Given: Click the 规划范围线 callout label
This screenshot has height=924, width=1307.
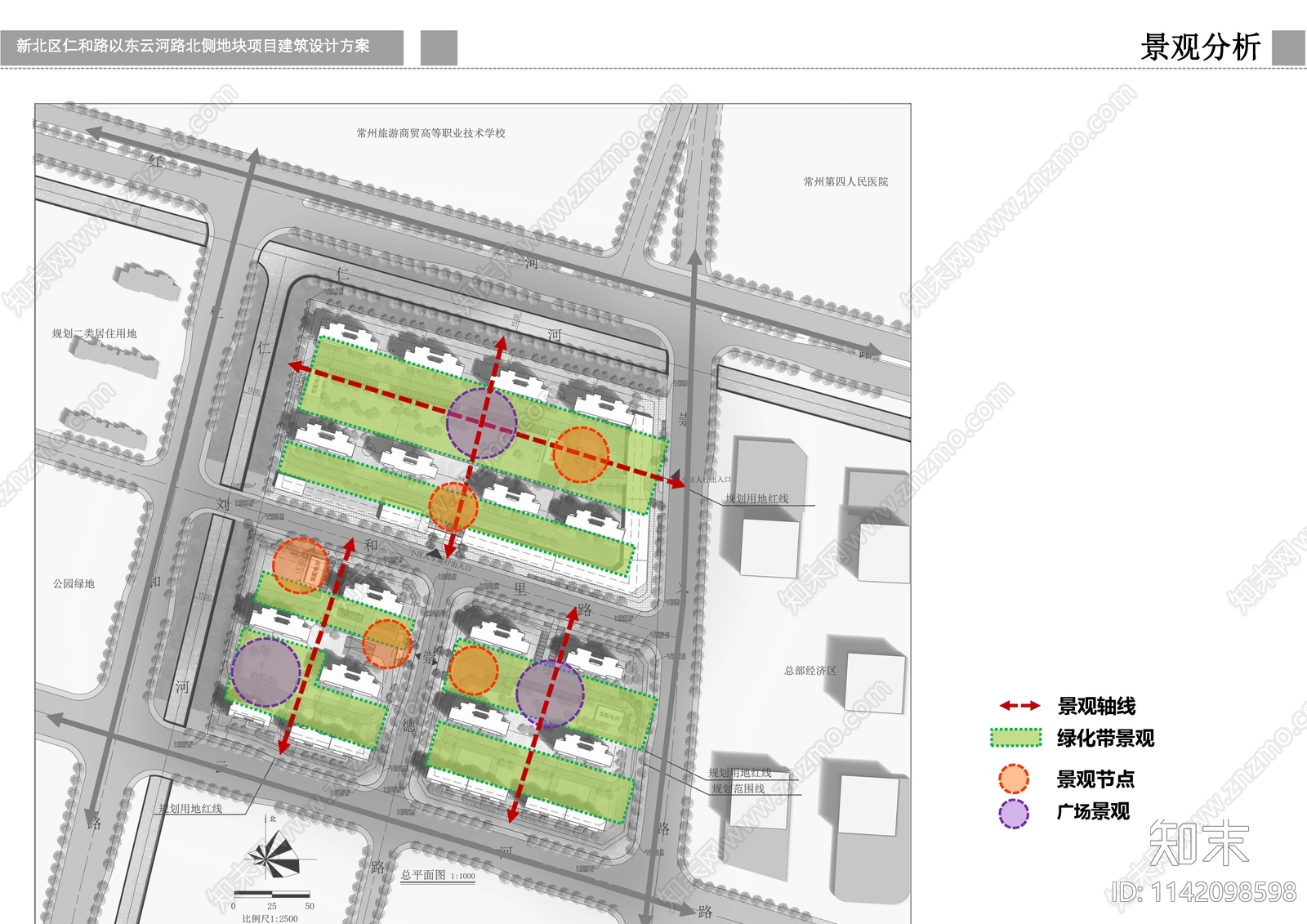Looking at the screenshot, I should point(738,788).
